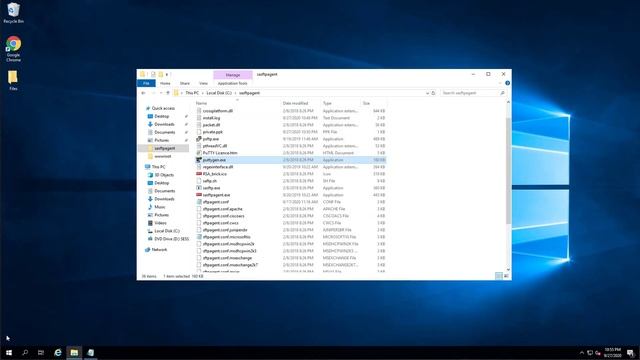Open the View ribbon tab

[x=203, y=83]
